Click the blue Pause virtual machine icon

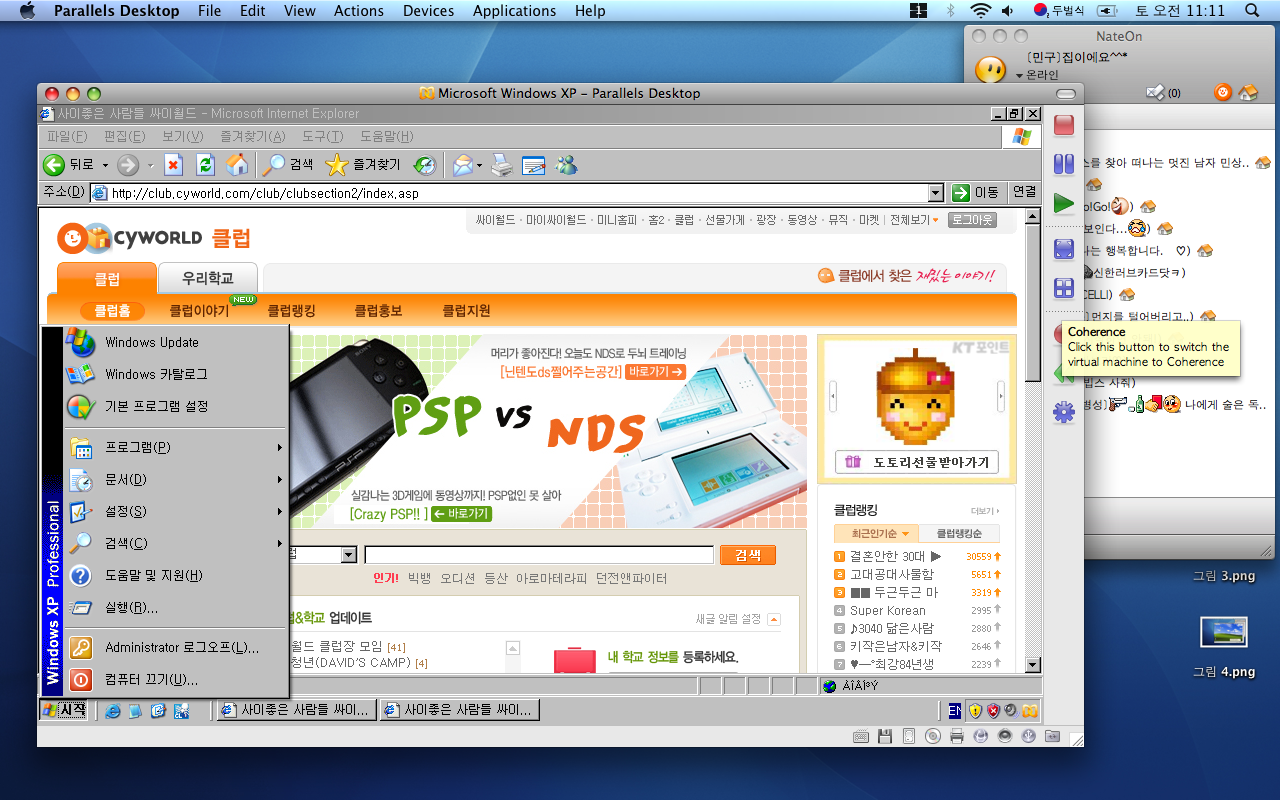pos(1064,165)
